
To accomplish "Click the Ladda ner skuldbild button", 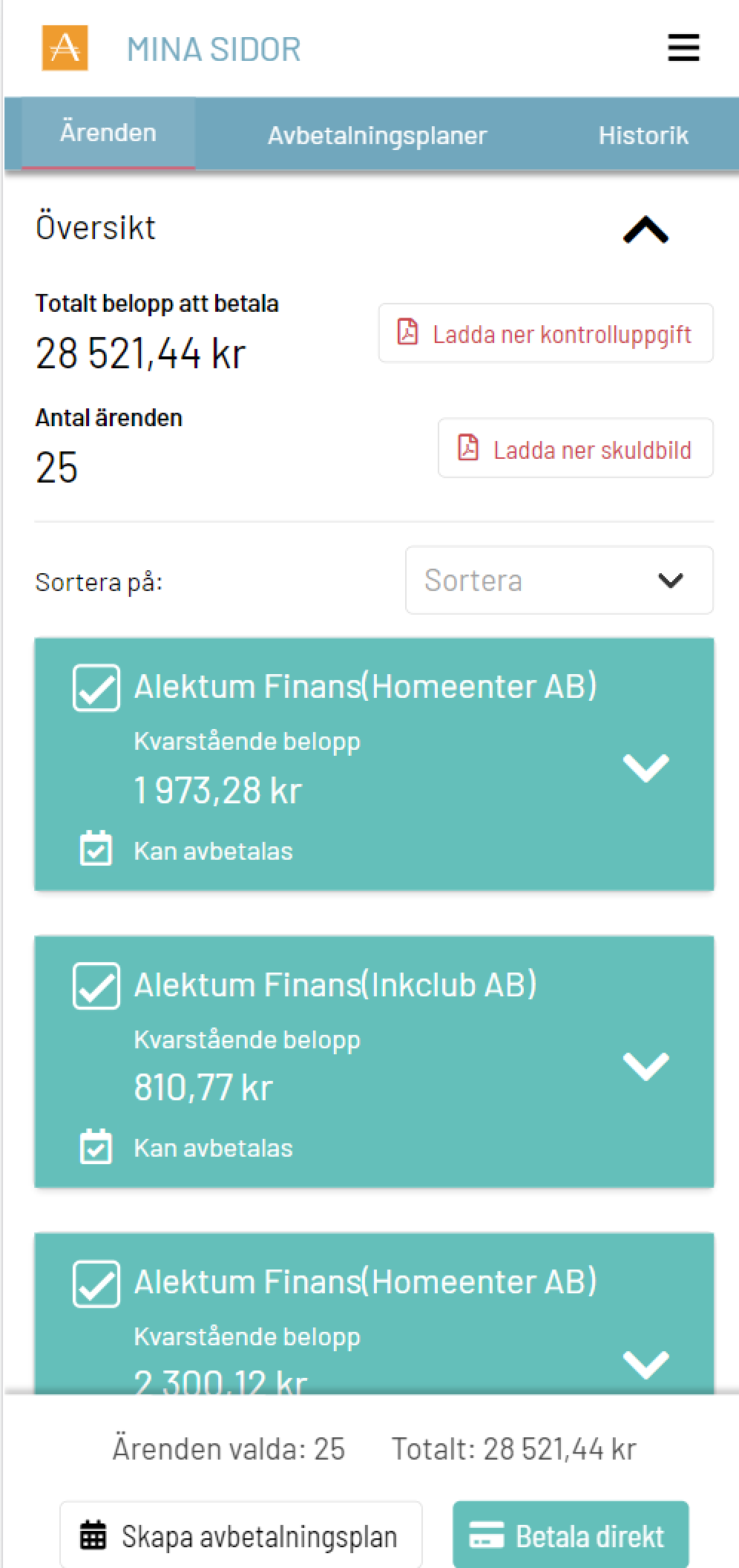I will tap(576, 448).
